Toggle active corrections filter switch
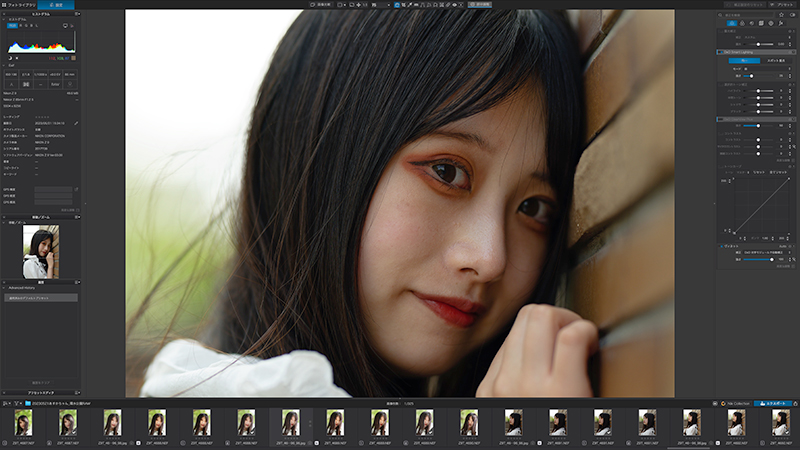800x450 pixels. click(x=792, y=15)
